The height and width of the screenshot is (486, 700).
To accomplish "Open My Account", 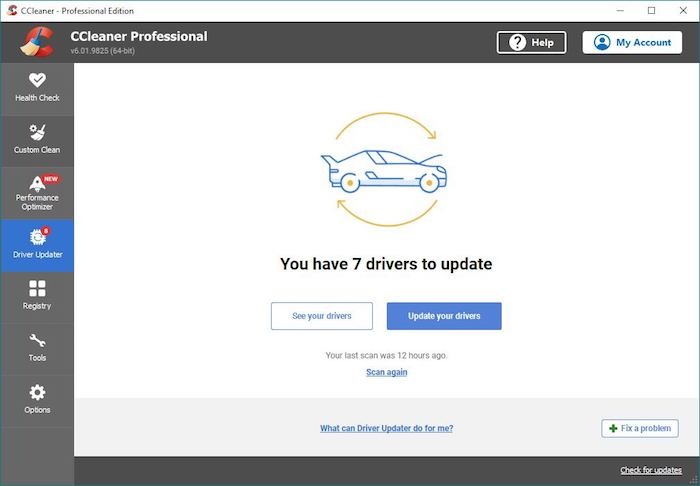I will point(632,42).
